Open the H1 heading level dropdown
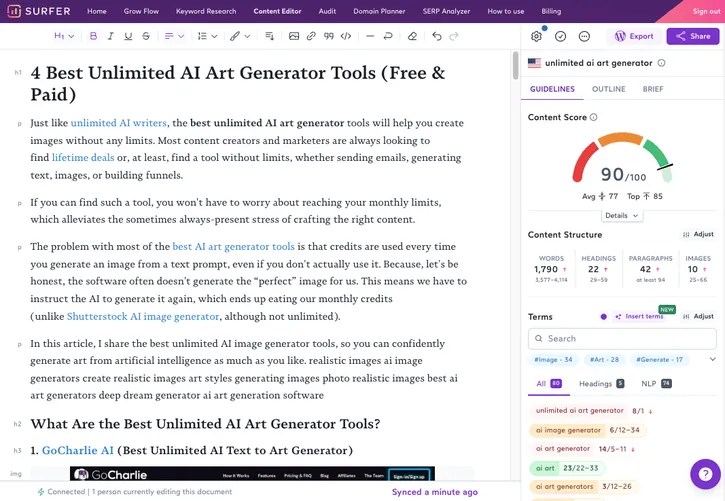 pyautogui.click(x=64, y=36)
